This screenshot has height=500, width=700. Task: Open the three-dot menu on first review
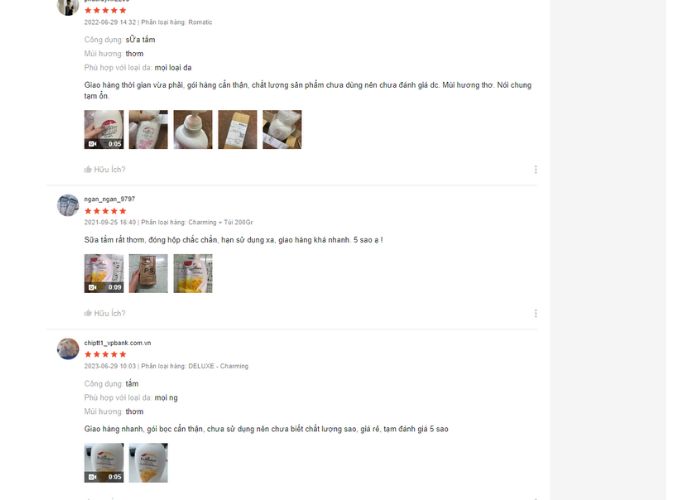coord(536,170)
